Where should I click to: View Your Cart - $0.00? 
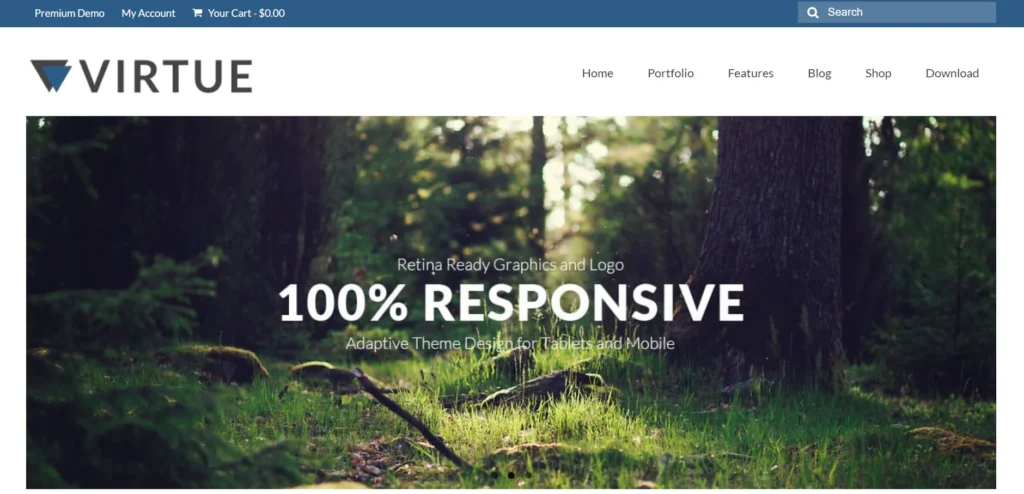coord(246,13)
